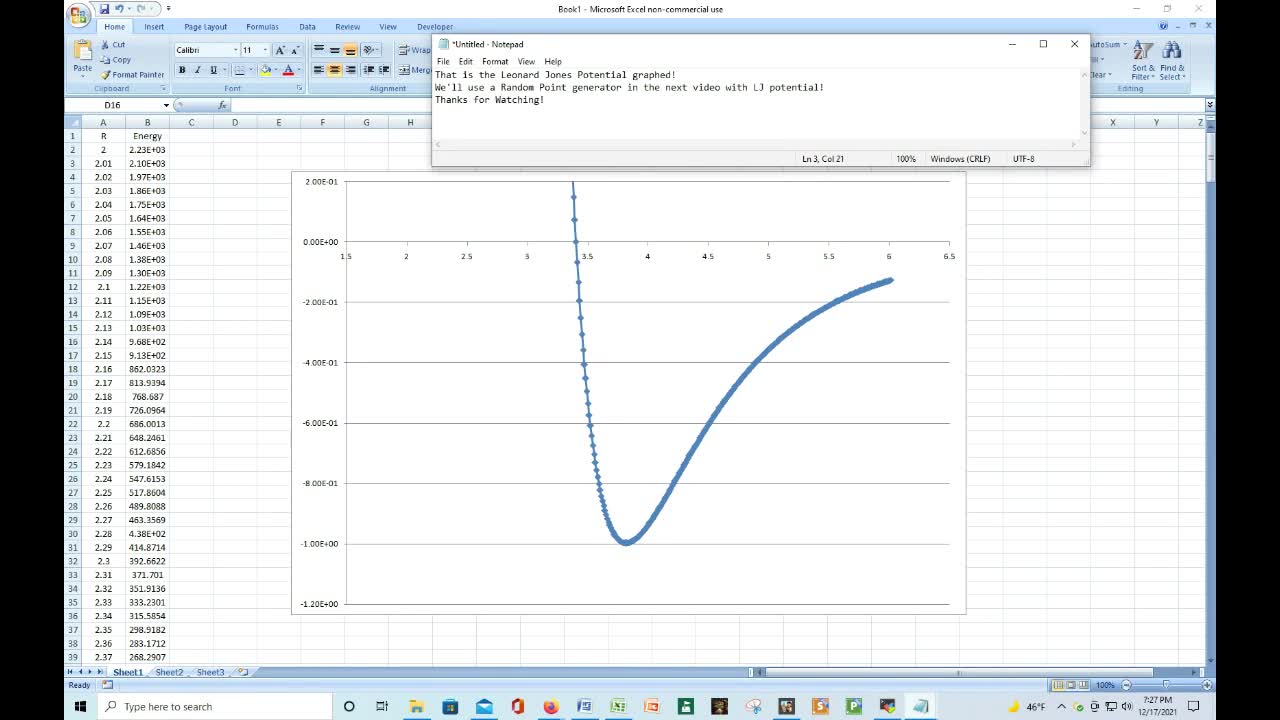Expand the formula bar
1280x720 pixels.
[x=1210, y=105]
